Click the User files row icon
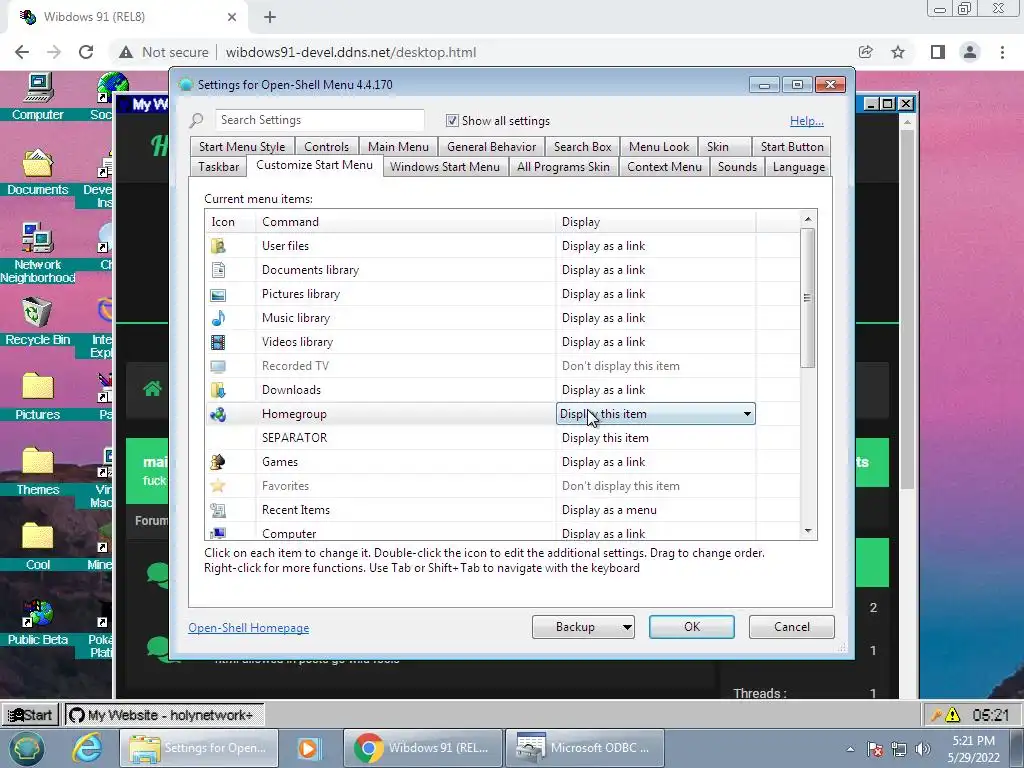 click(x=218, y=246)
